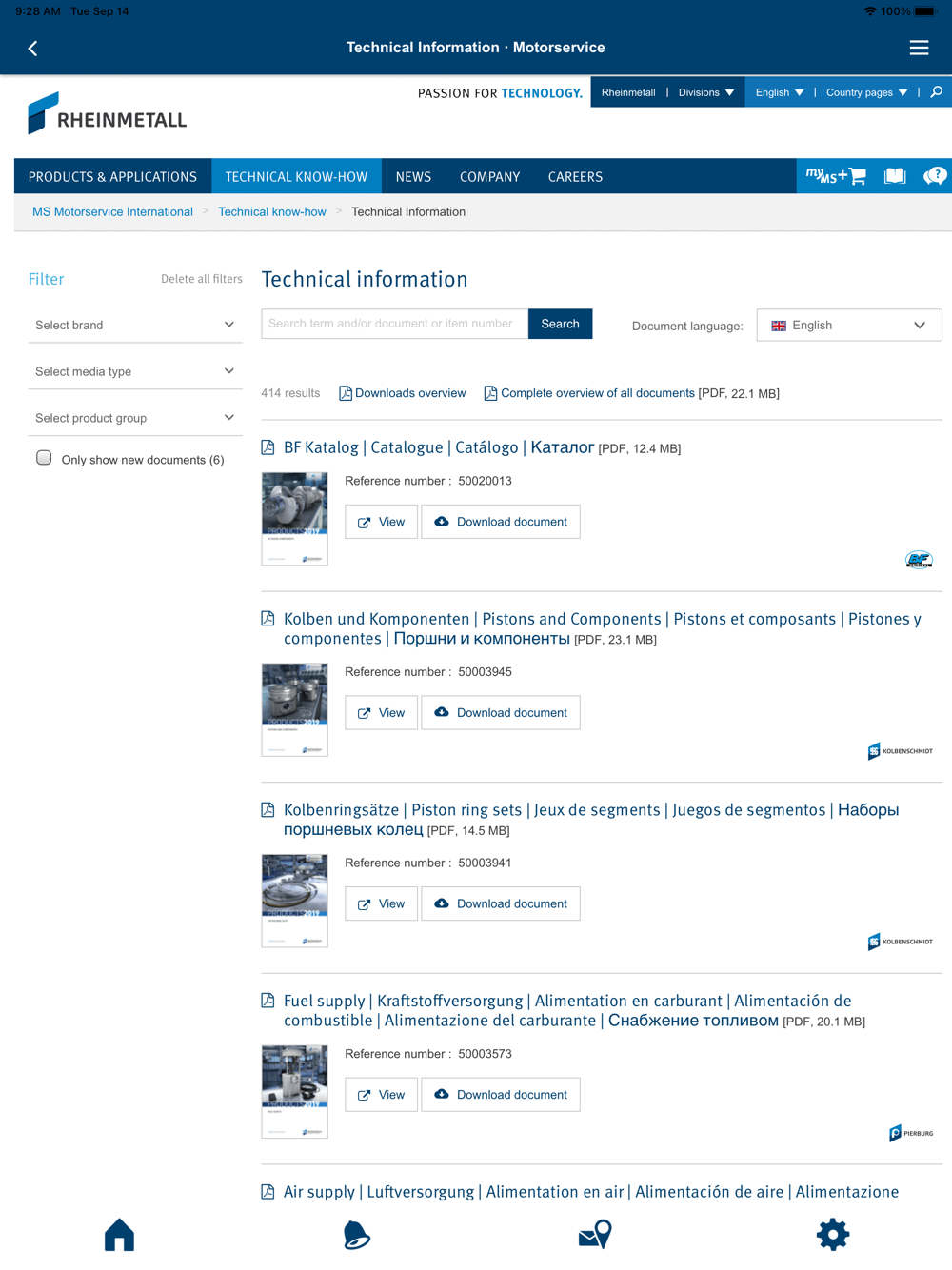The image size is (952, 1270).
Task: Click Delete all filters
Action: [x=202, y=279]
